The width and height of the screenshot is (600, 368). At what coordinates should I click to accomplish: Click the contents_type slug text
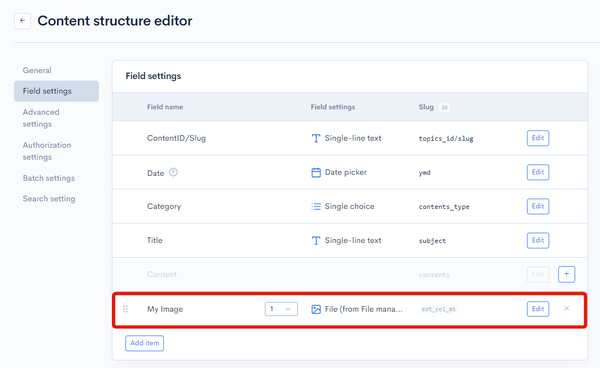[x=444, y=207]
